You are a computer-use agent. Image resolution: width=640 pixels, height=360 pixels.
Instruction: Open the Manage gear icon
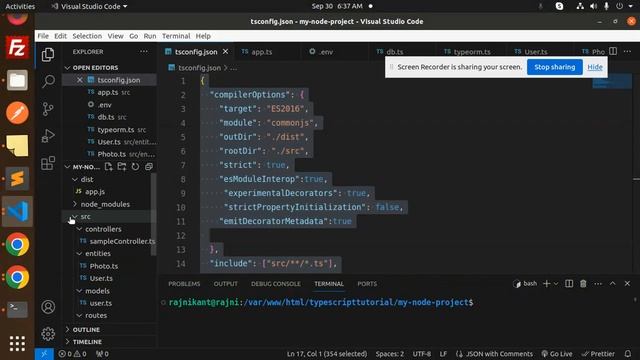[x=48, y=334]
